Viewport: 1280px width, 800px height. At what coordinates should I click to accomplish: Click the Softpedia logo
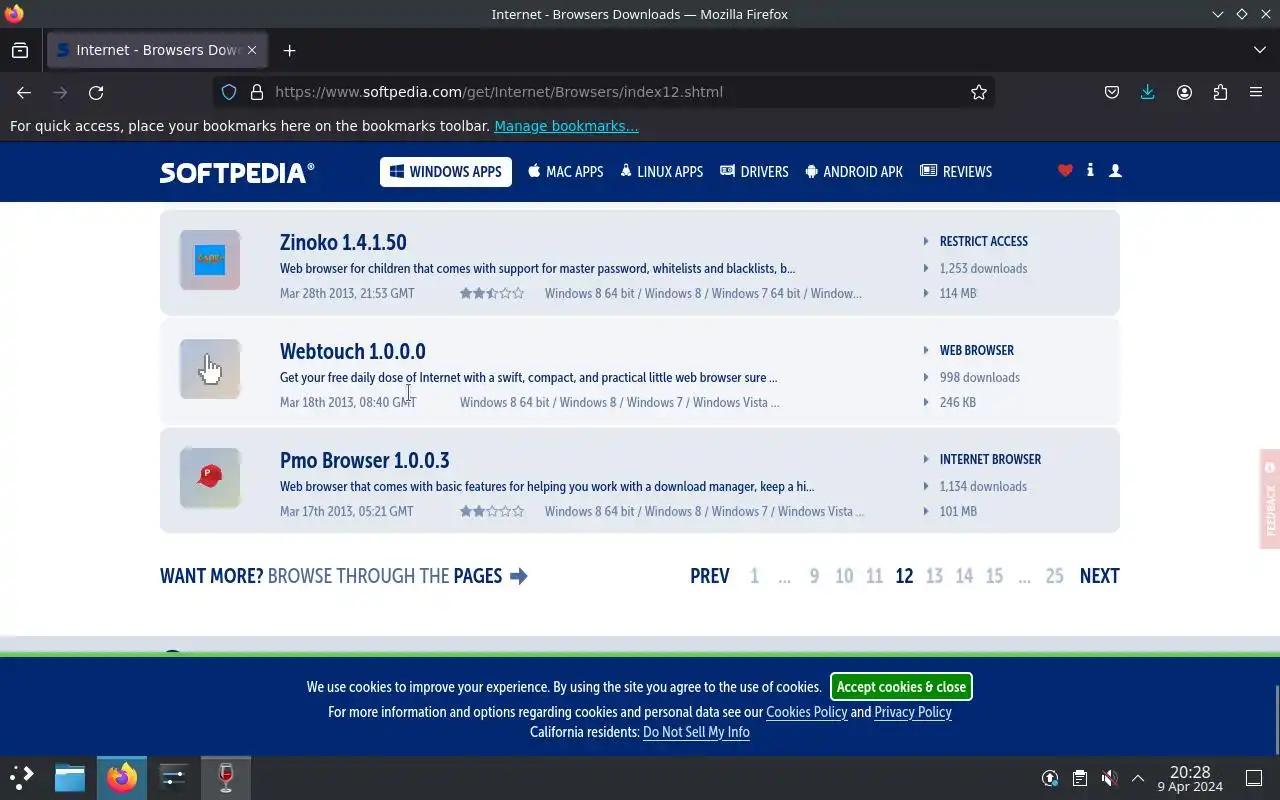[x=237, y=172]
